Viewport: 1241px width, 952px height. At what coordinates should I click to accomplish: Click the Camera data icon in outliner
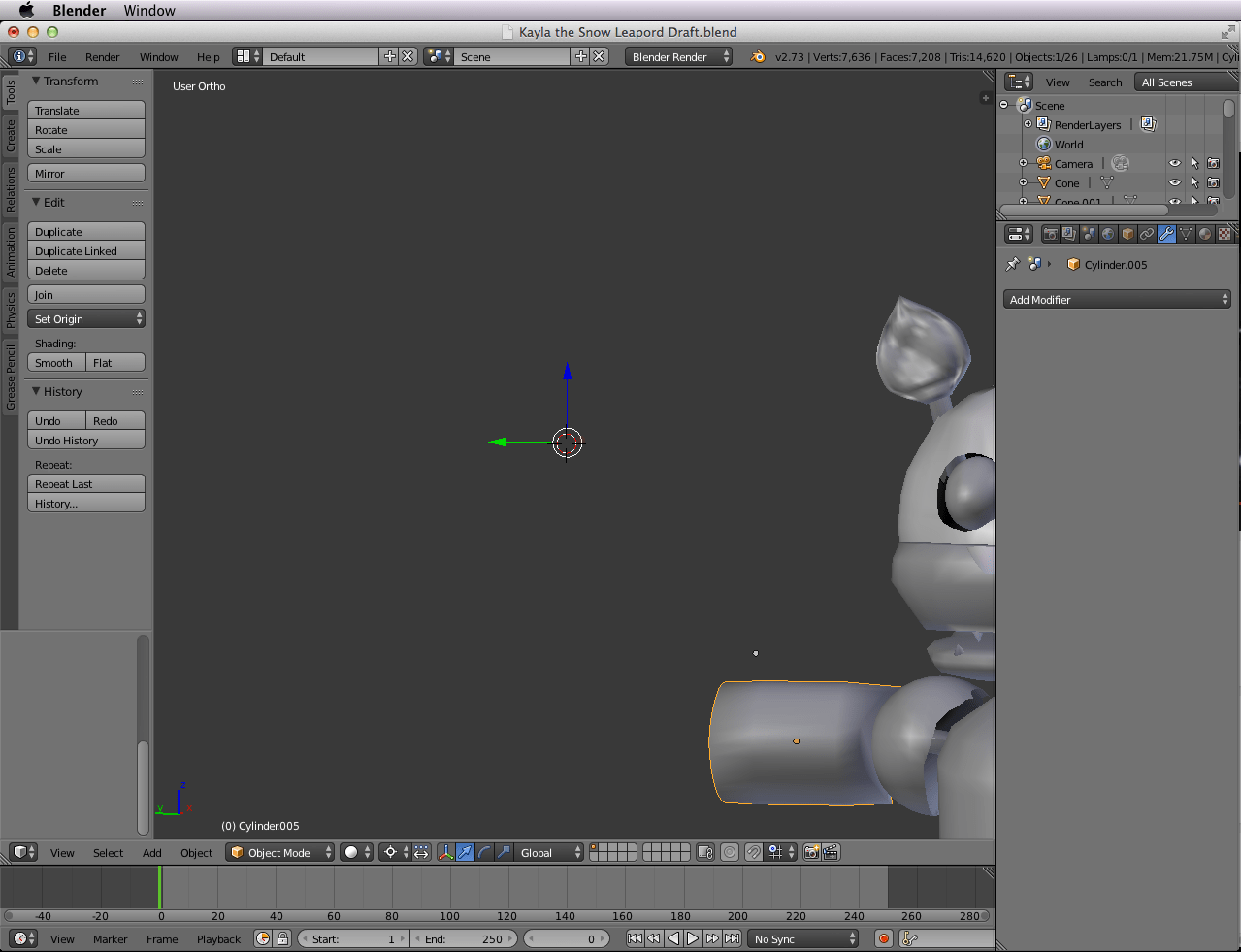pos(1121,163)
